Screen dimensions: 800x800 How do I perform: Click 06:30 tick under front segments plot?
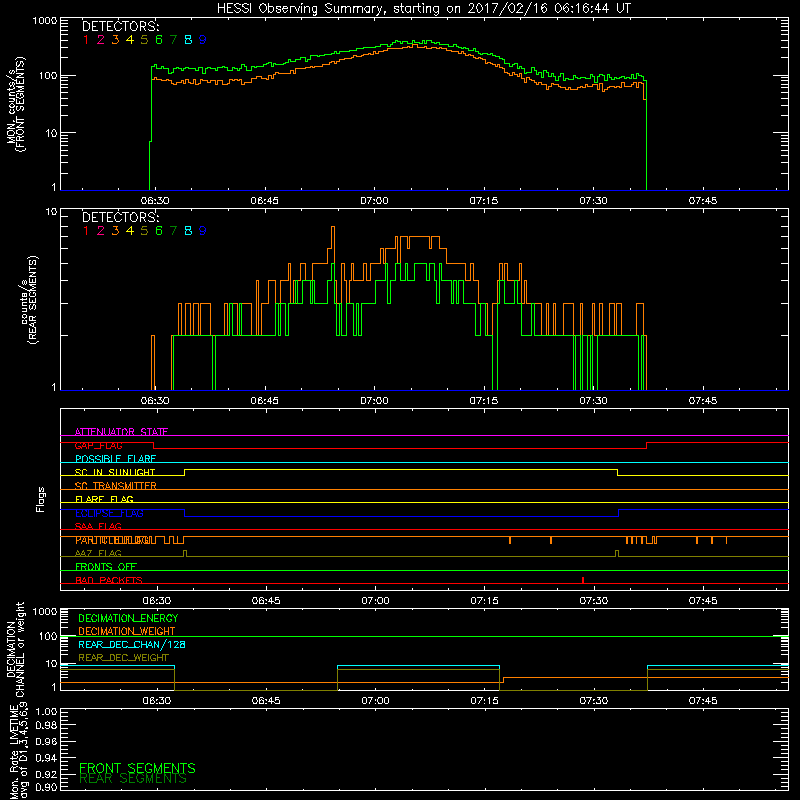point(155,201)
